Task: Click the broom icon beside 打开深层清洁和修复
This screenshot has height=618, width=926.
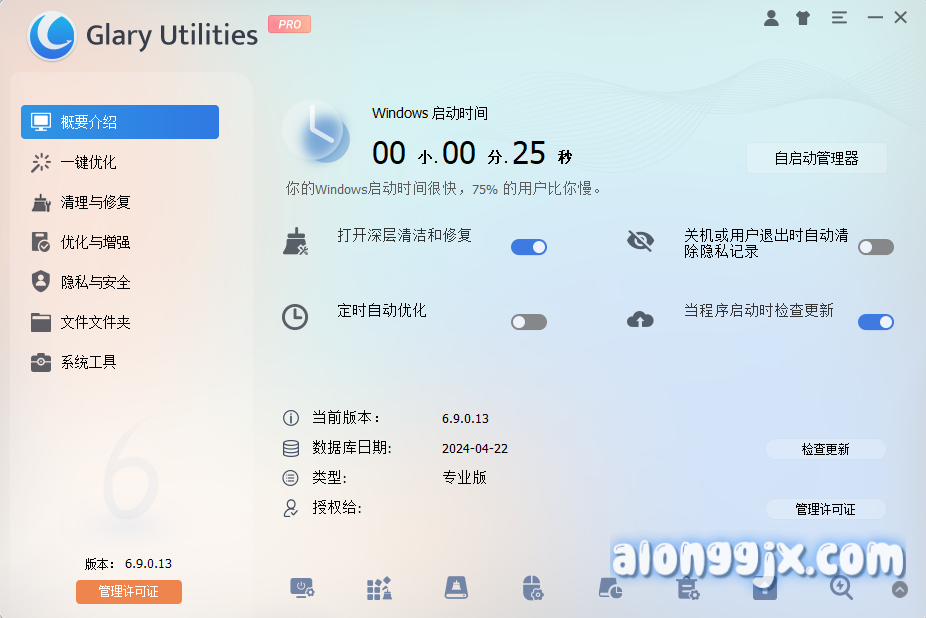Action: click(295, 242)
